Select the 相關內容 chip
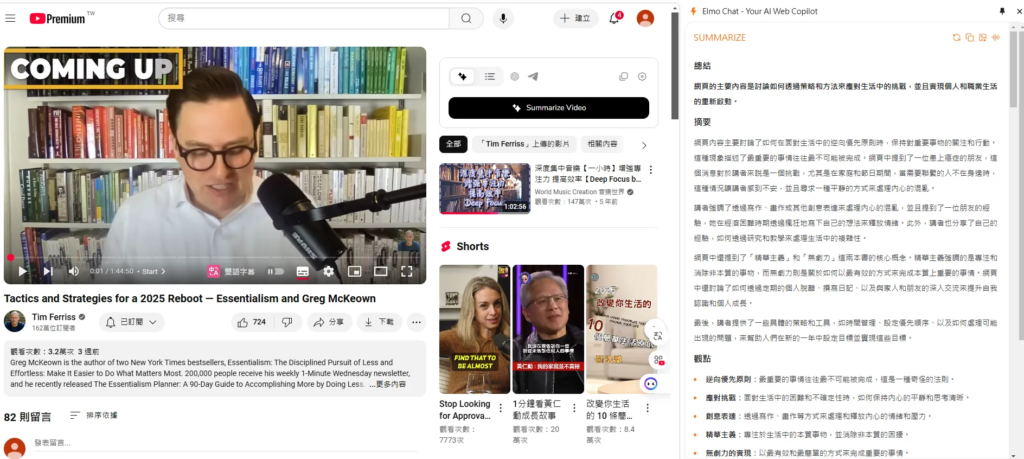Image resolution: width=1024 pixels, height=459 pixels. click(x=601, y=144)
